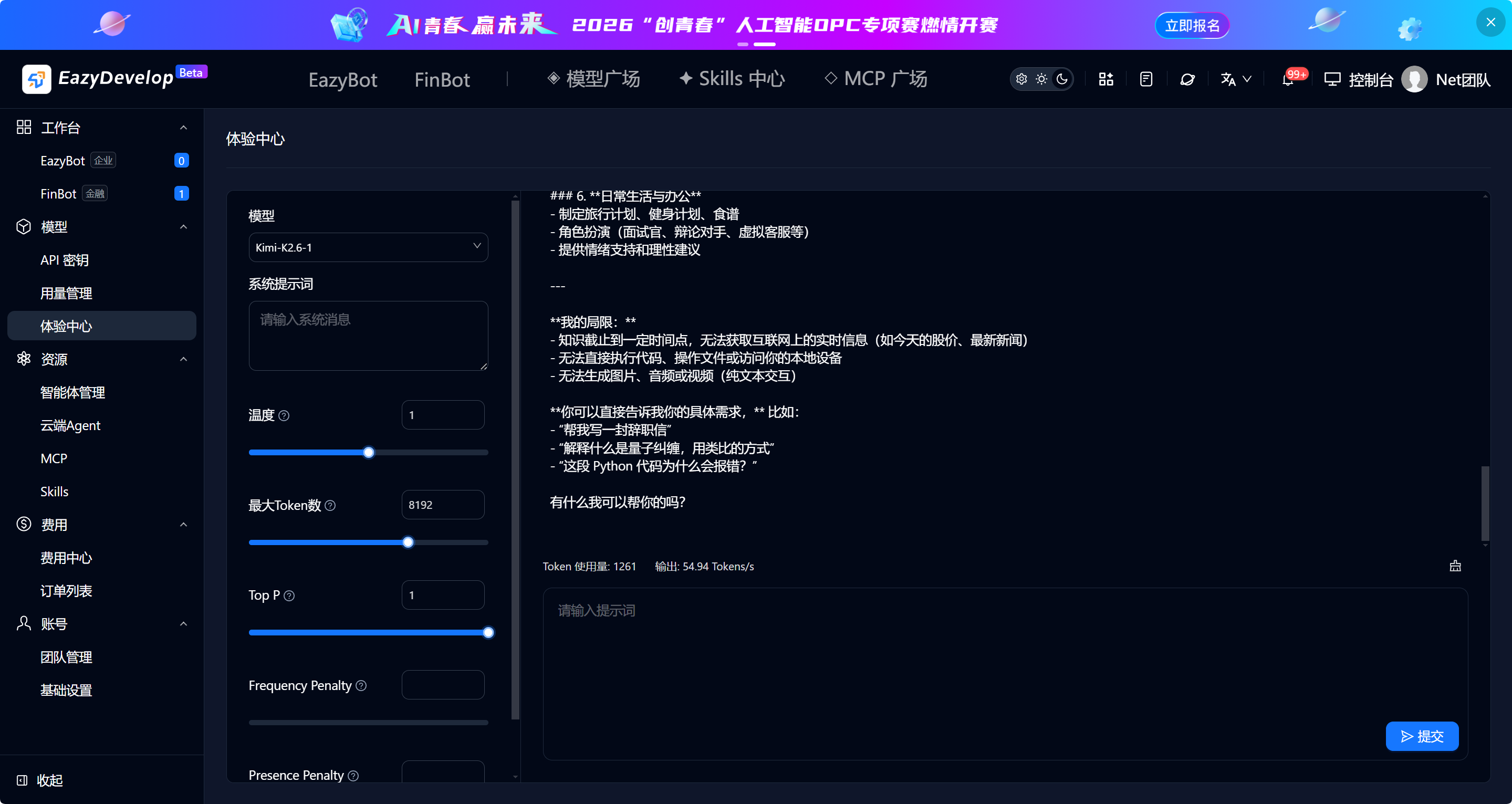Collapse the 工作台 sidebar section

[183, 128]
